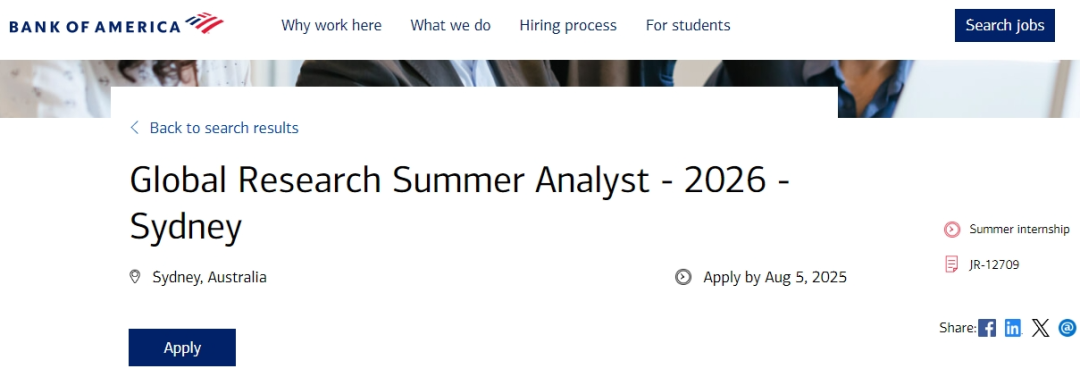Viewport: 1080px width, 377px height.
Task: Click the back chevron arrow
Action: point(134,128)
